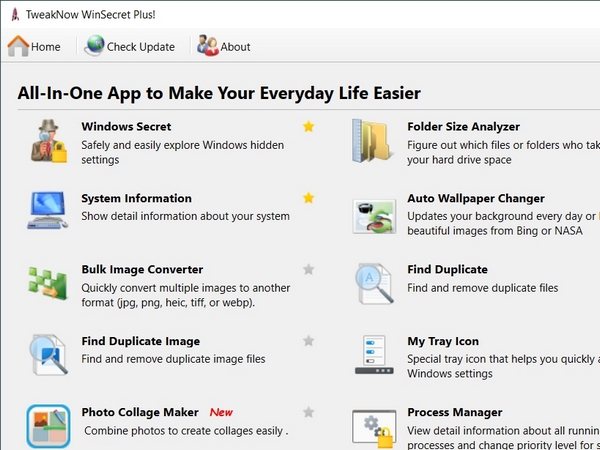Select the Check Update toolbar label
Viewport: 600px width, 450px height.
click(x=140, y=47)
